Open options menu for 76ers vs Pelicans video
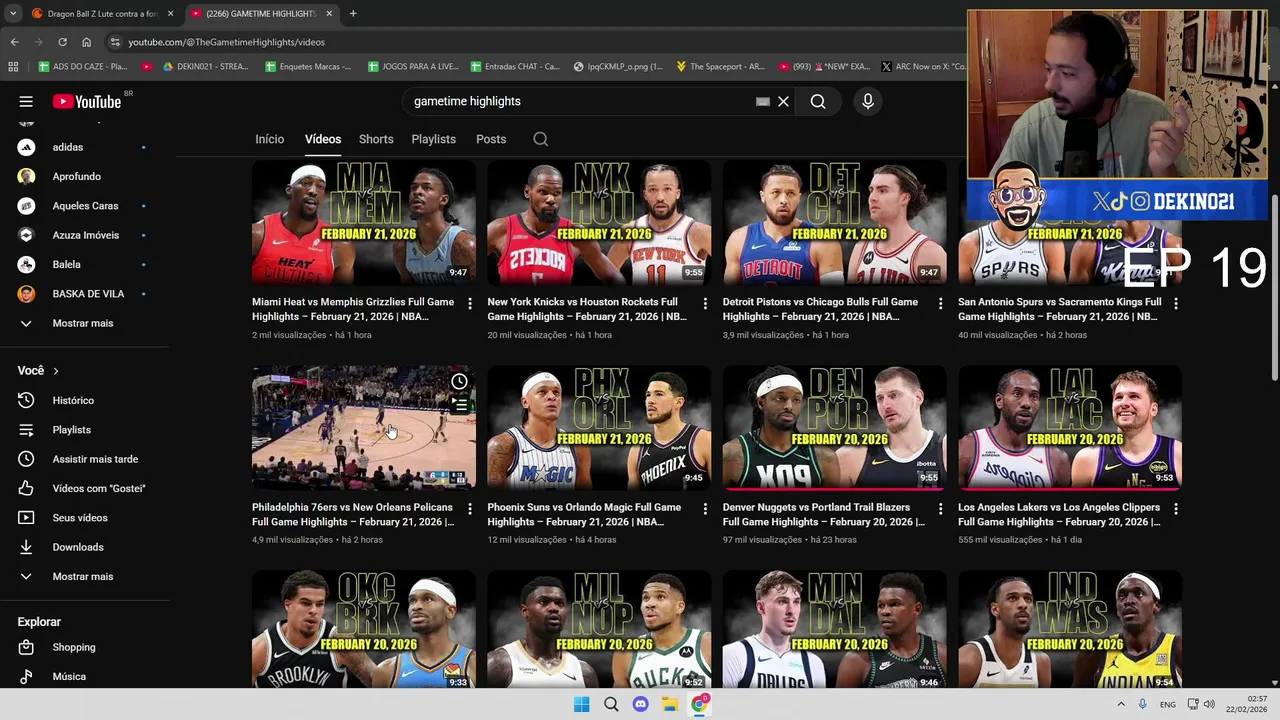 470,508
